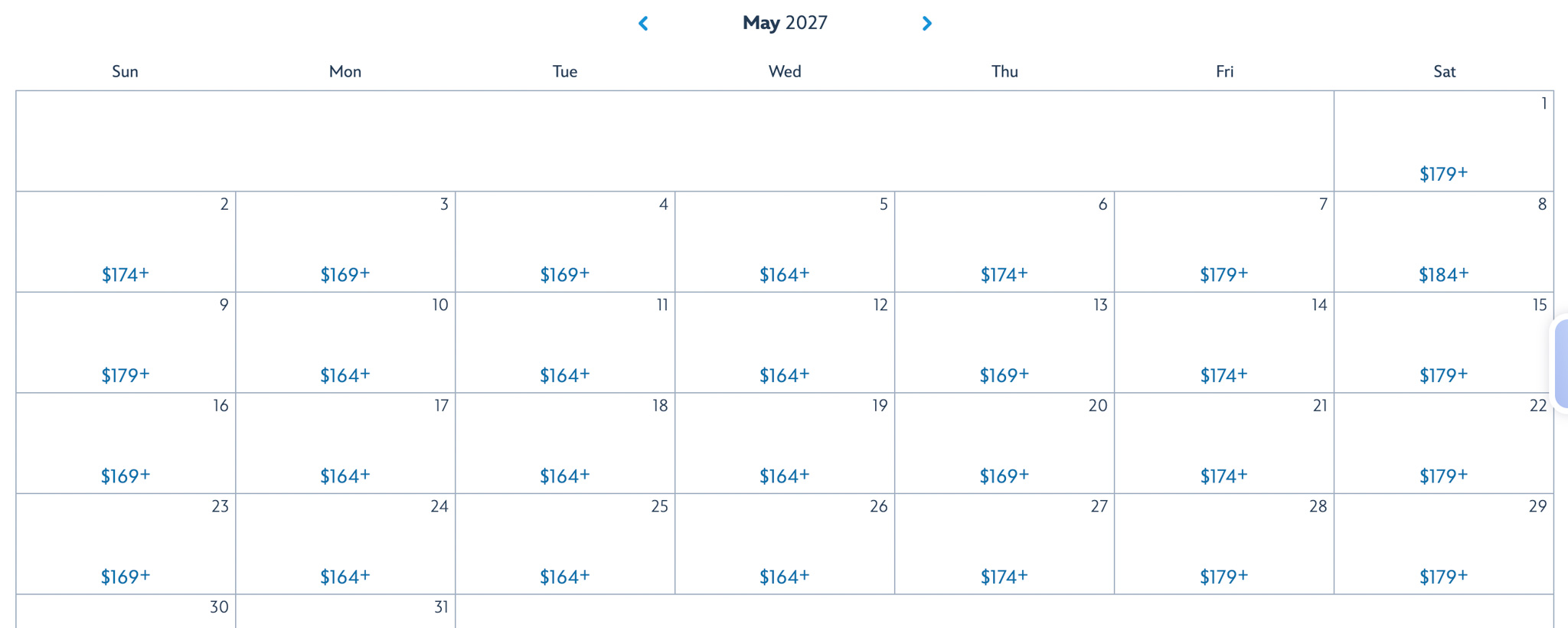The height and width of the screenshot is (628, 1568).
Task: Select Saturday May 29 at $179+
Action: [1443, 544]
